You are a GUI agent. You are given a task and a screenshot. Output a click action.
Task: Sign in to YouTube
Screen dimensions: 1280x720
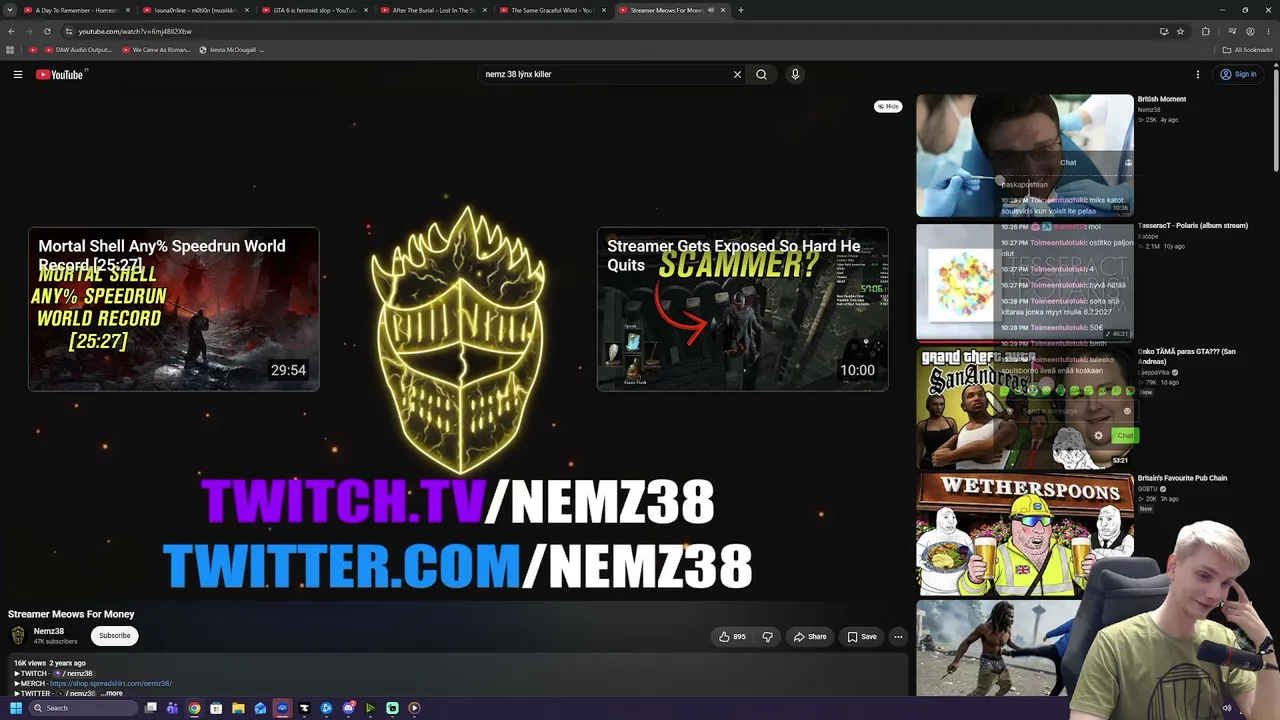tap(1238, 74)
